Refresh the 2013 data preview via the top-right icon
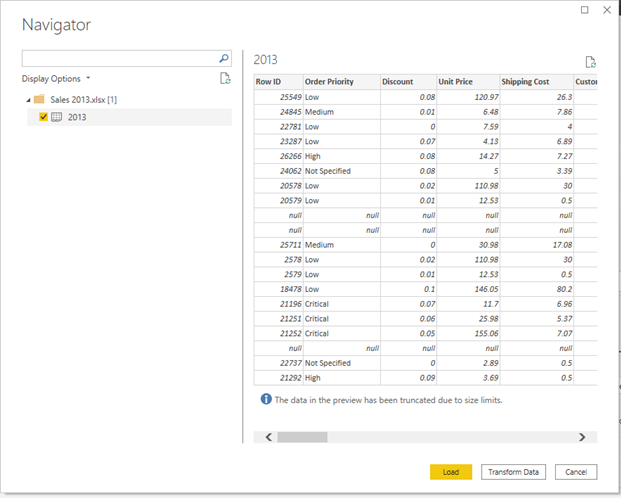The width and height of the screenshot is (621, 498). [591, 62]
